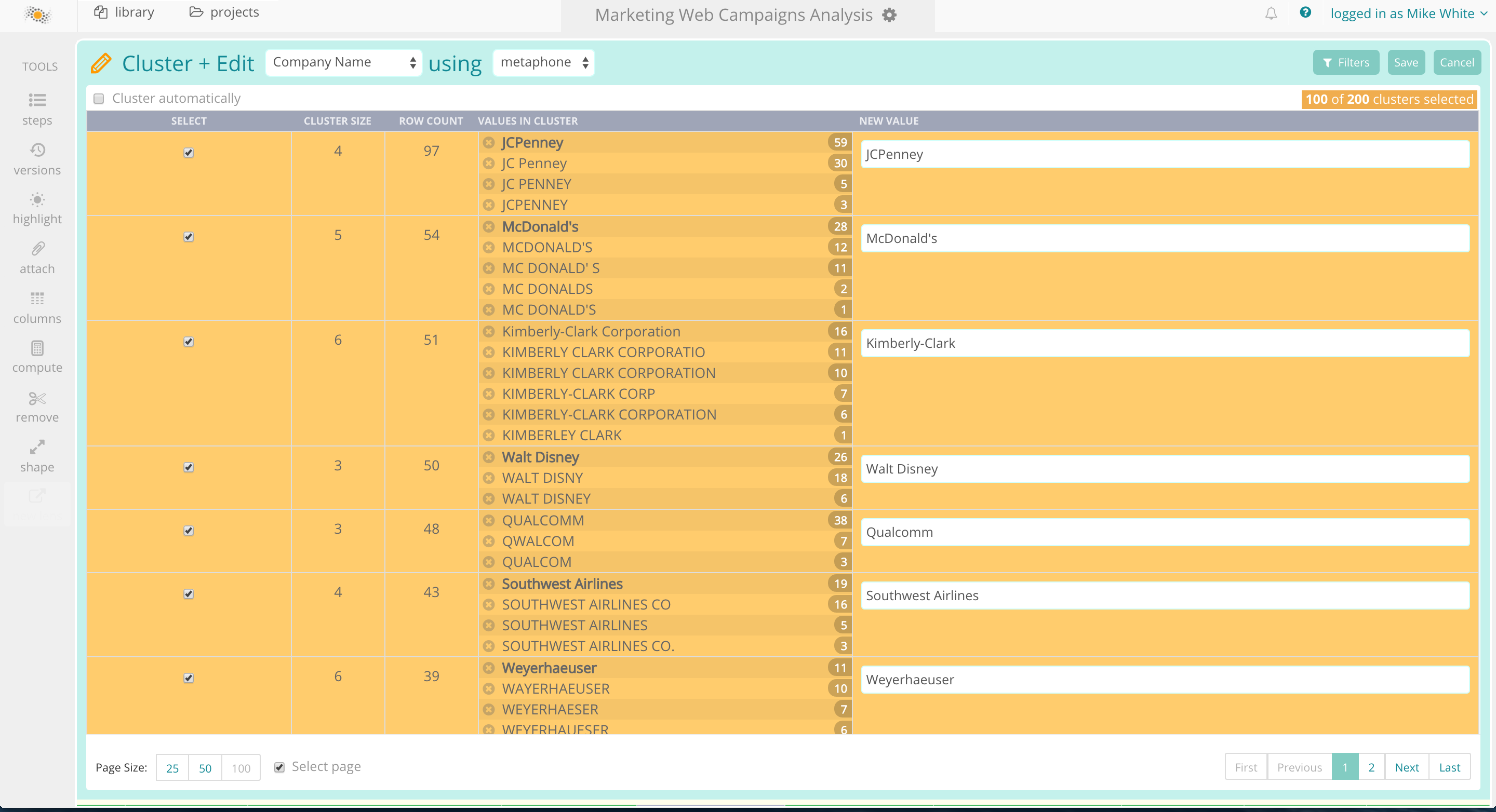Uncheck the JCPenney cluster checkbox

[x=188, y=153]
